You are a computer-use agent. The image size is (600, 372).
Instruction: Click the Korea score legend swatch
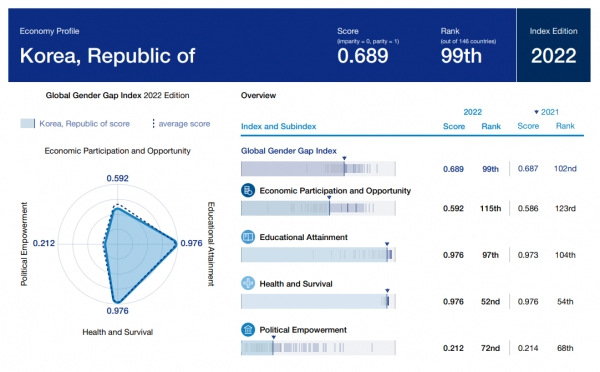coord(28,123)
